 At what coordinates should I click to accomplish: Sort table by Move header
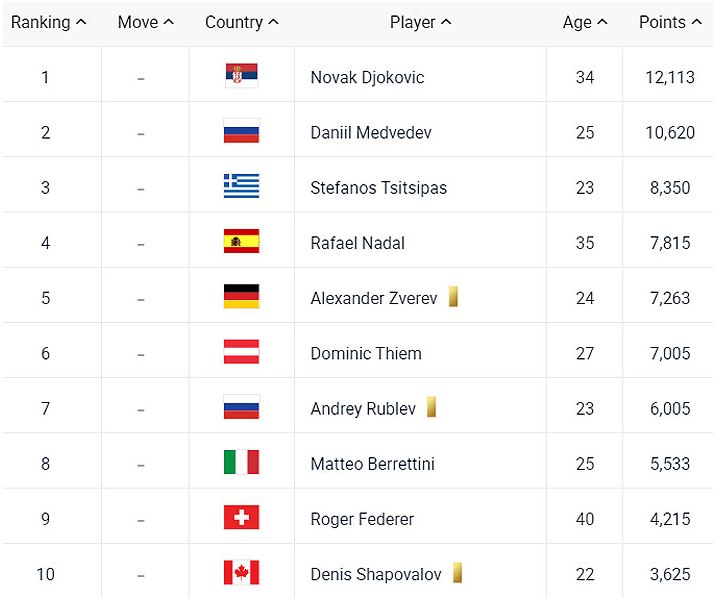point(146,22)
